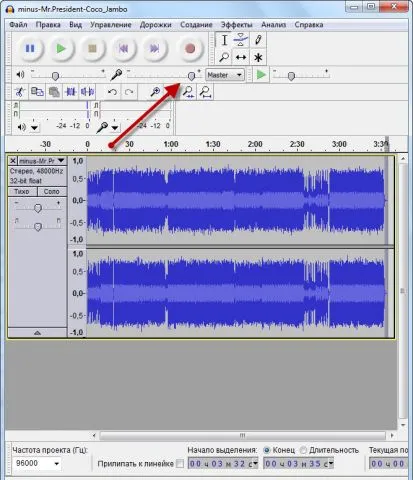Click the Undo arrow icon
The width and height of the screenshot is (413, 480).
pos(112,92)
